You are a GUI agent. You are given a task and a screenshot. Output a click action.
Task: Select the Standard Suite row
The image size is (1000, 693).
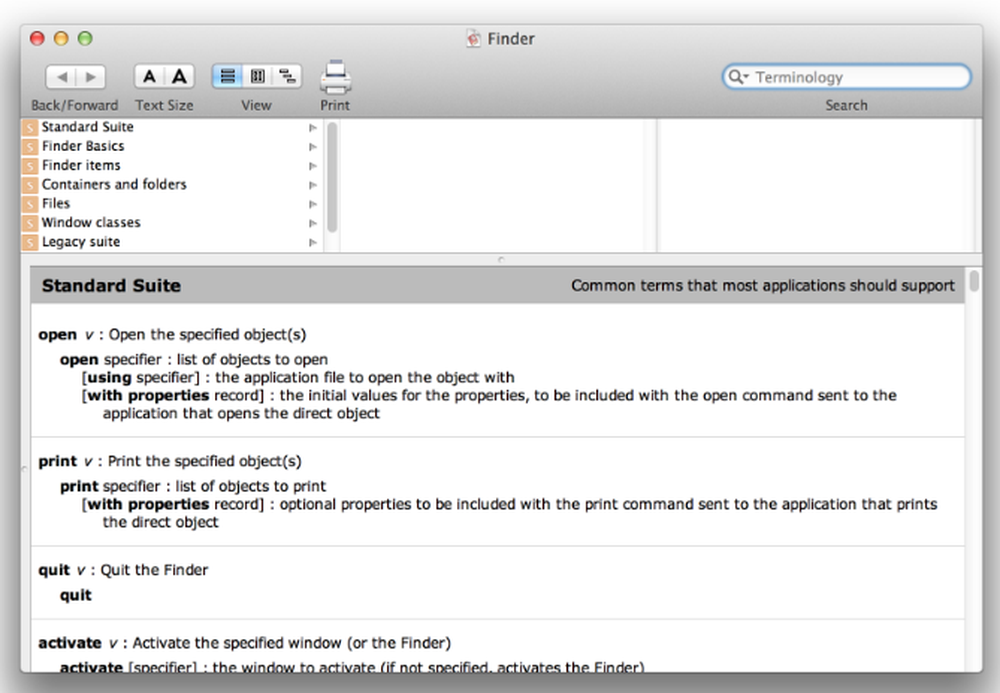[172, 127]
